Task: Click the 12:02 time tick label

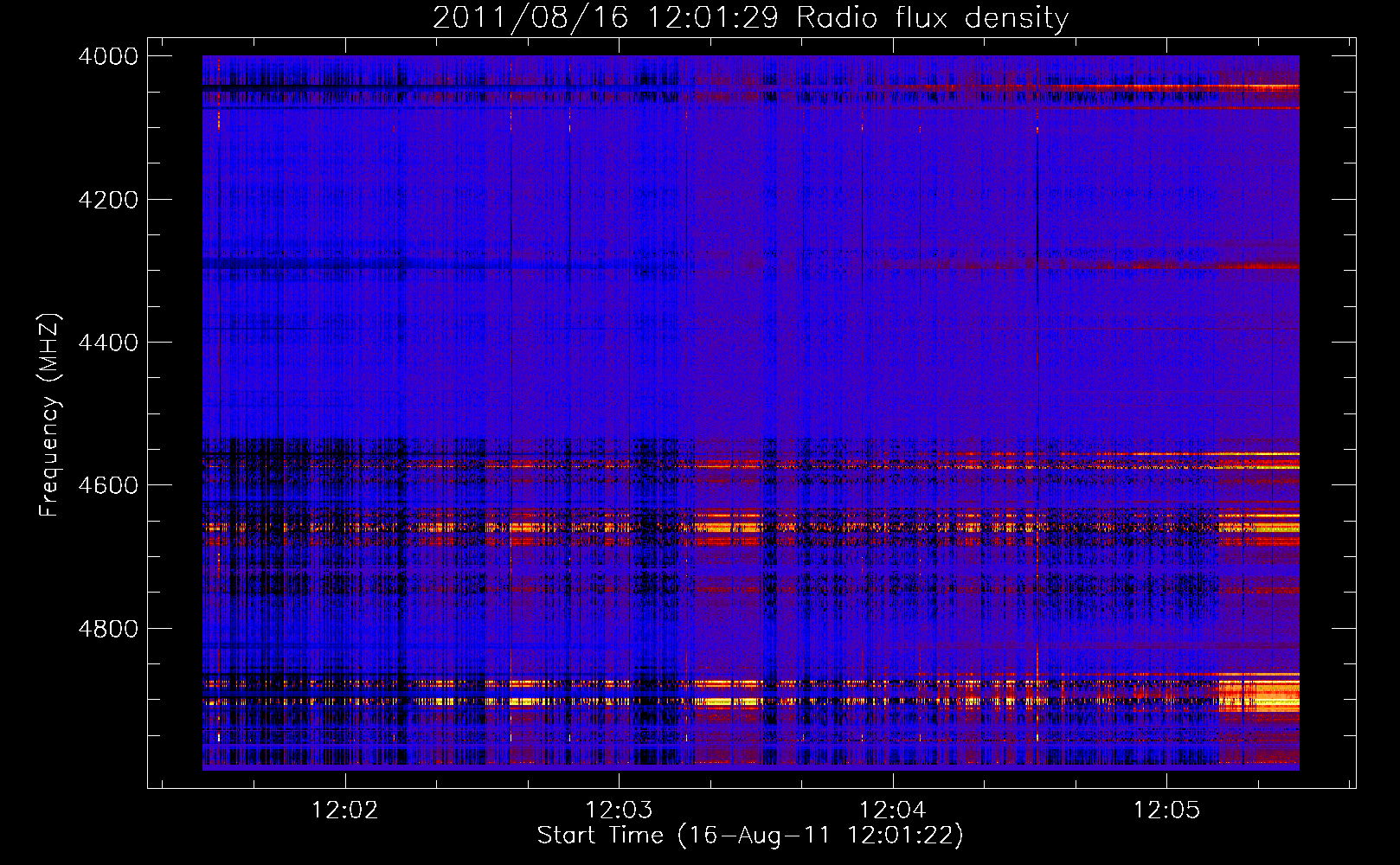Action: (x=345, y=811)
